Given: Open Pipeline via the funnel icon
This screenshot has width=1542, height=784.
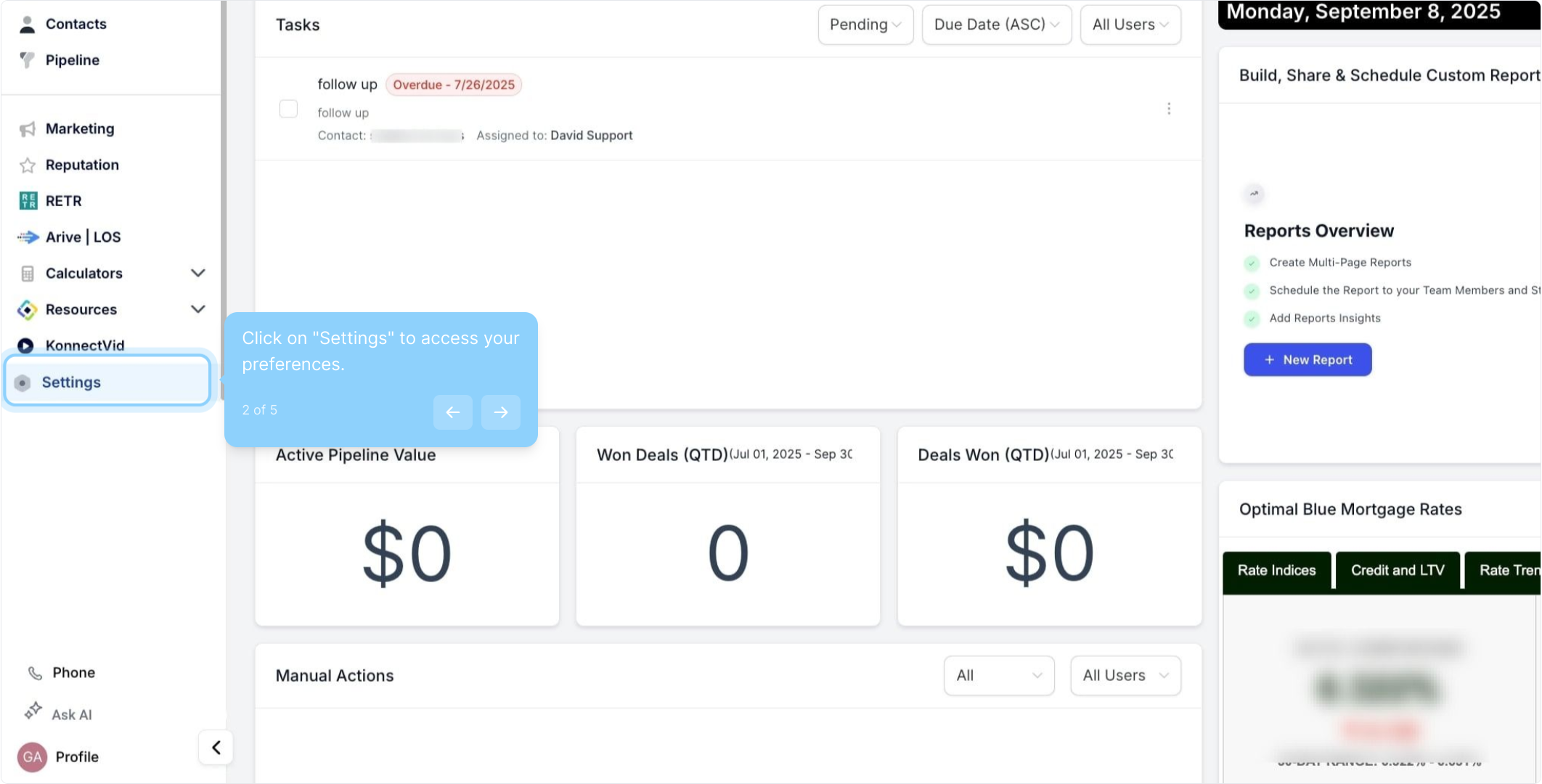Looking at the screenshot, I should click(27, 60).
